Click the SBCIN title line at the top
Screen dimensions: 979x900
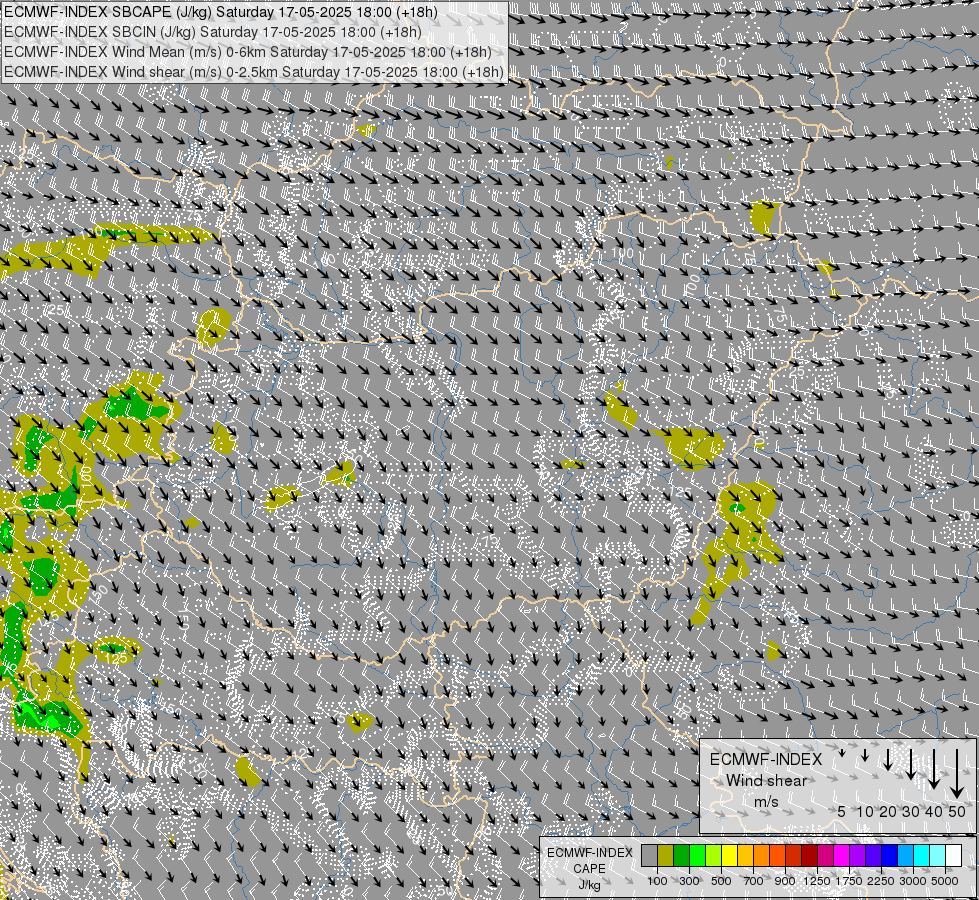coord(213,32)
